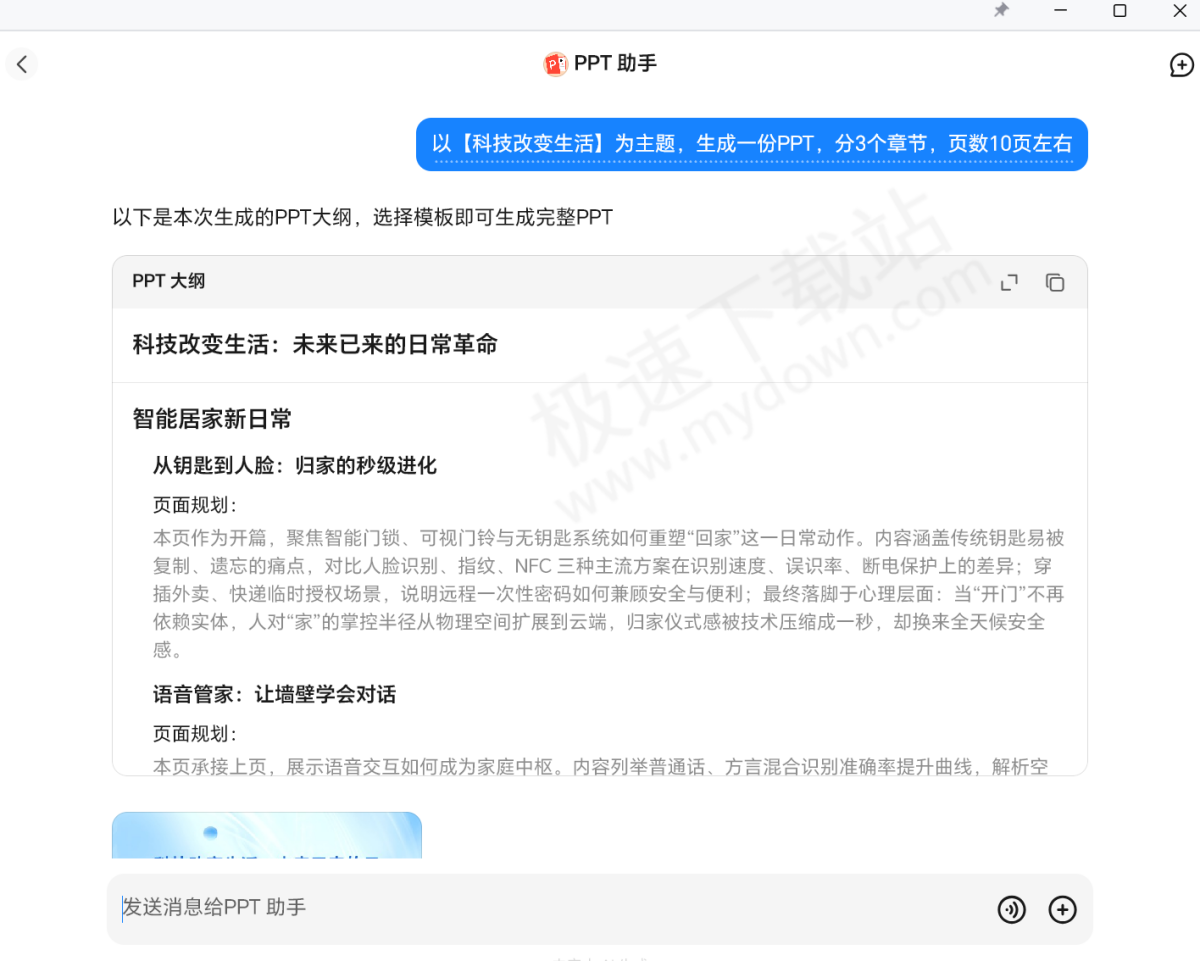Minimize the PPT 助手 window
The width and height of the screenshot is (1200, 961).
click(1061, 11)
